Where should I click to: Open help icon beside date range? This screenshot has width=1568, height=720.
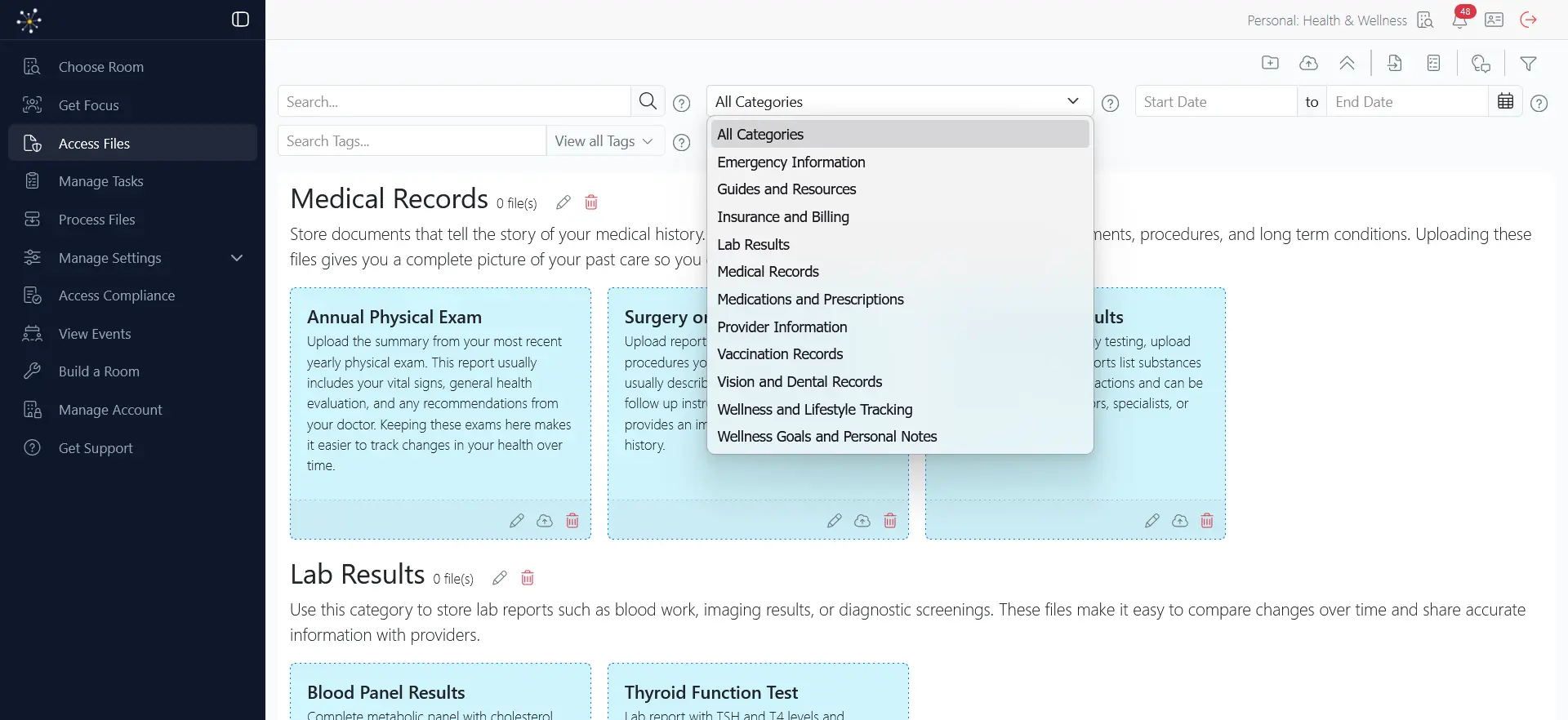pyautogui.click(x=1539, y=103)
